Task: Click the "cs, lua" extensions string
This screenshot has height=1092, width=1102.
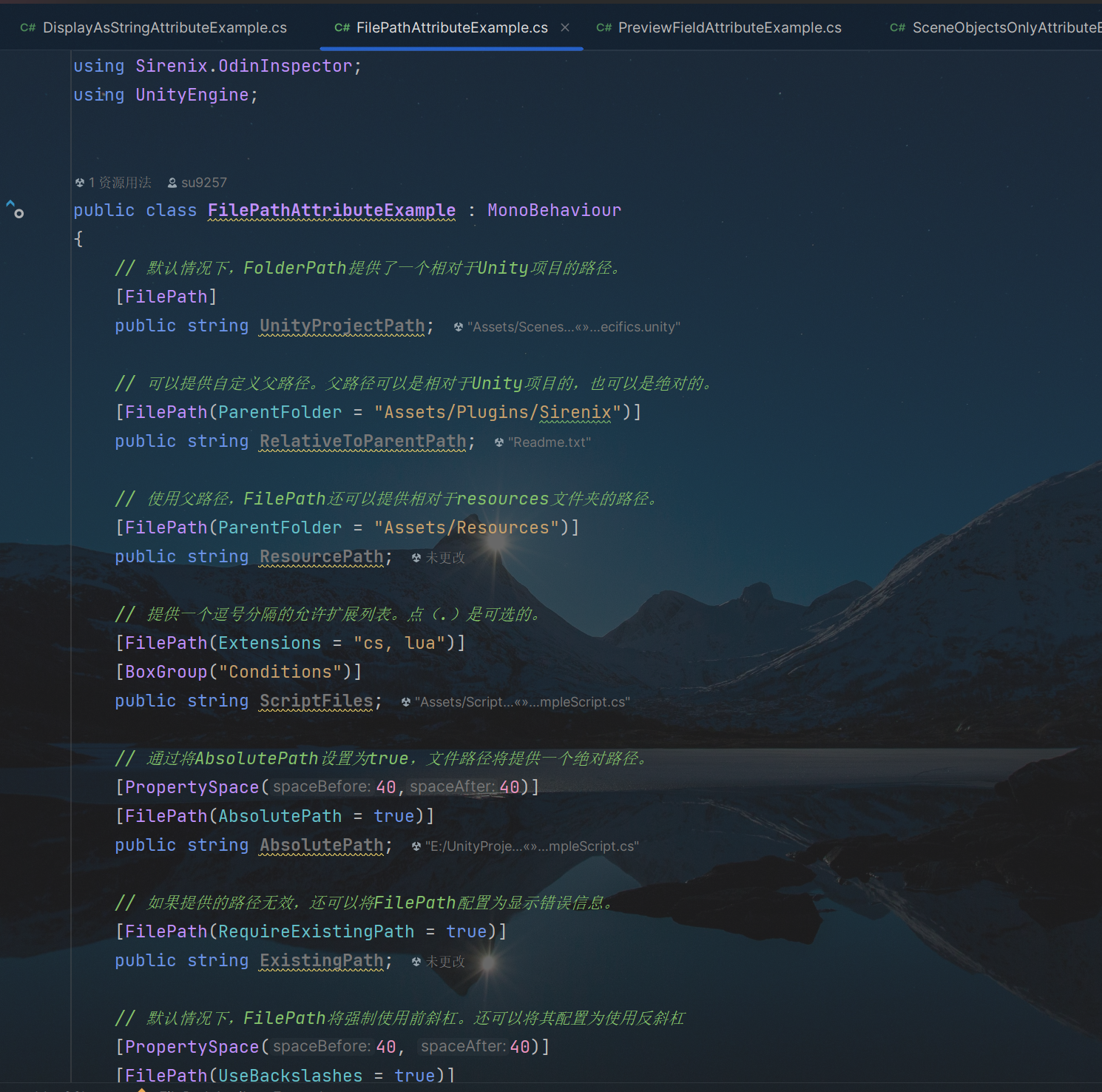Action: [399, 643]
